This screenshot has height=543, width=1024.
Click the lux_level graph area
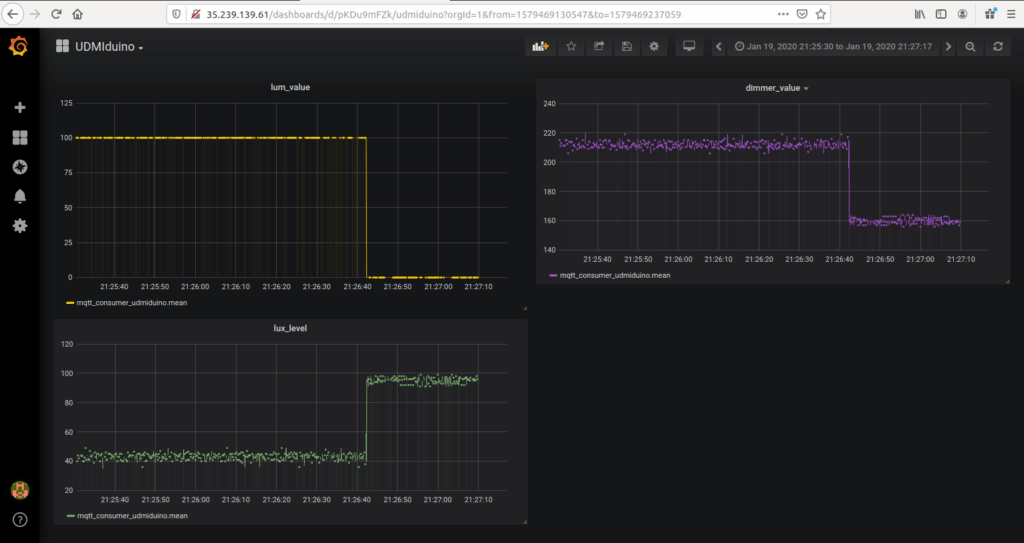(291, 417)
